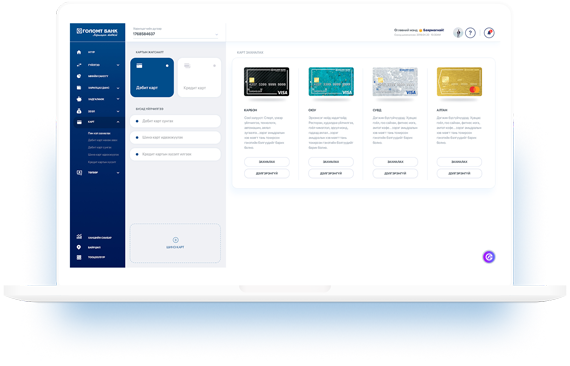Open the Шинэ карт activation service row

point(175,138)
